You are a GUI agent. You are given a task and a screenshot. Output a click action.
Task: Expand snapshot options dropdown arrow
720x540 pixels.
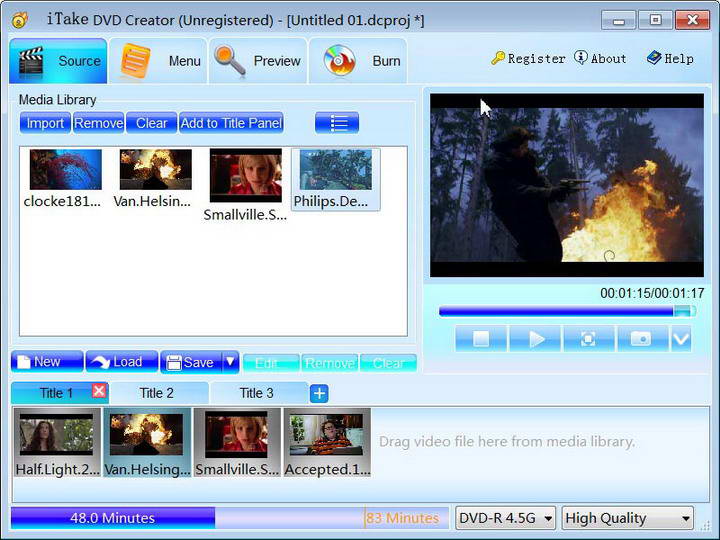point(681,339)
